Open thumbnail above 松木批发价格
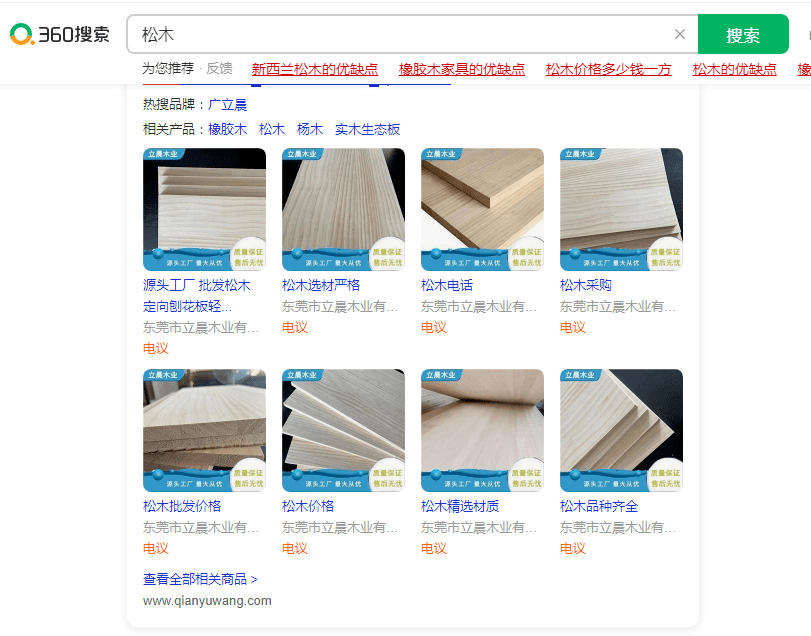 click(x=204, y=430)
